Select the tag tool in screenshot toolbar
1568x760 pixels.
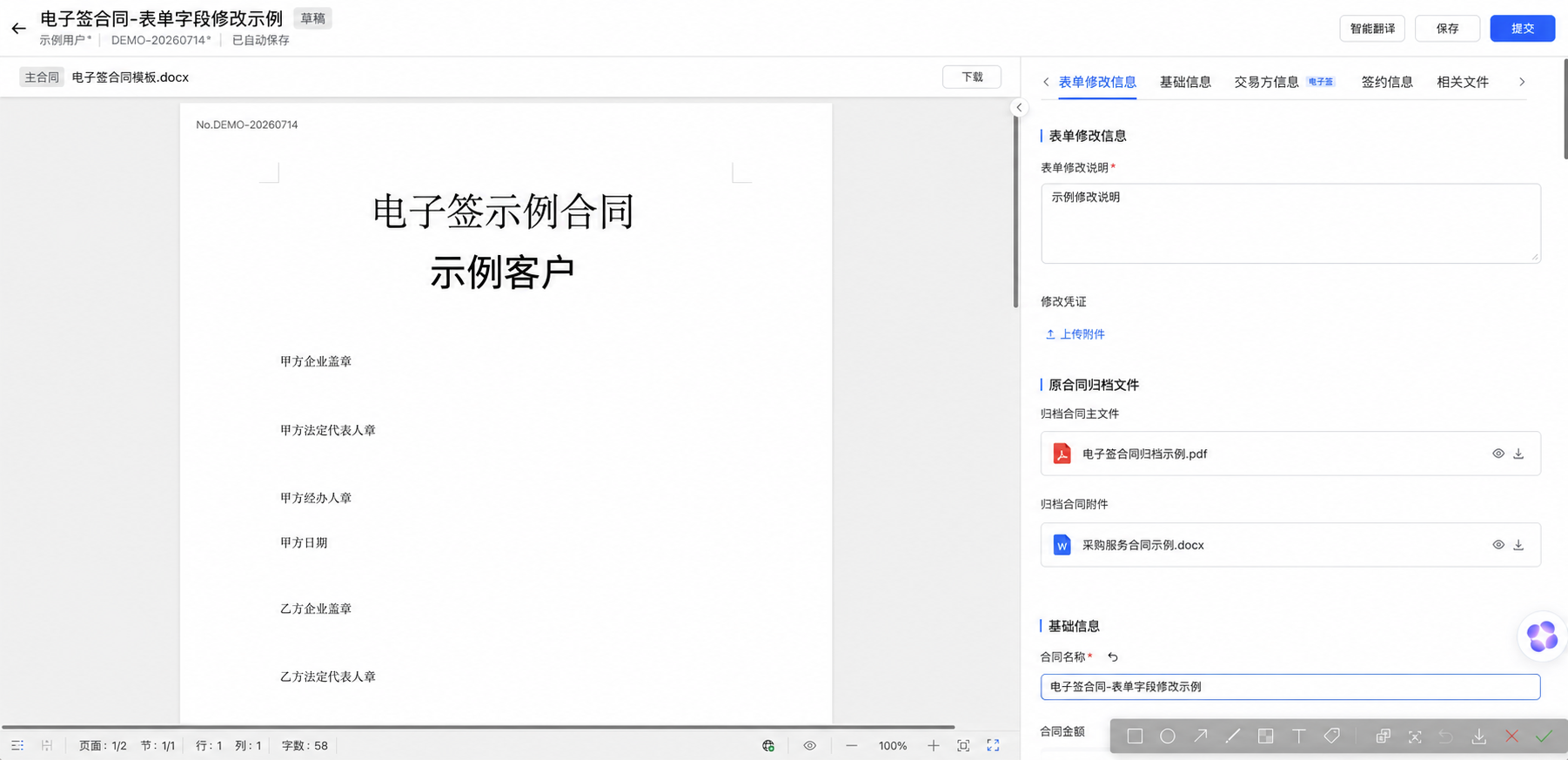coord(1332,736)
